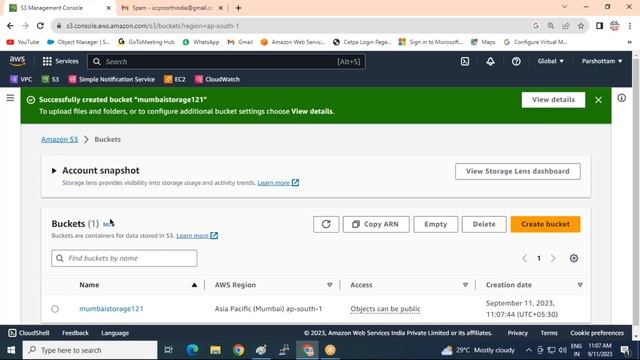This screenshot has width=640, height=360.
Task: Open Chrome from taskbar
Action: point(238,350)
